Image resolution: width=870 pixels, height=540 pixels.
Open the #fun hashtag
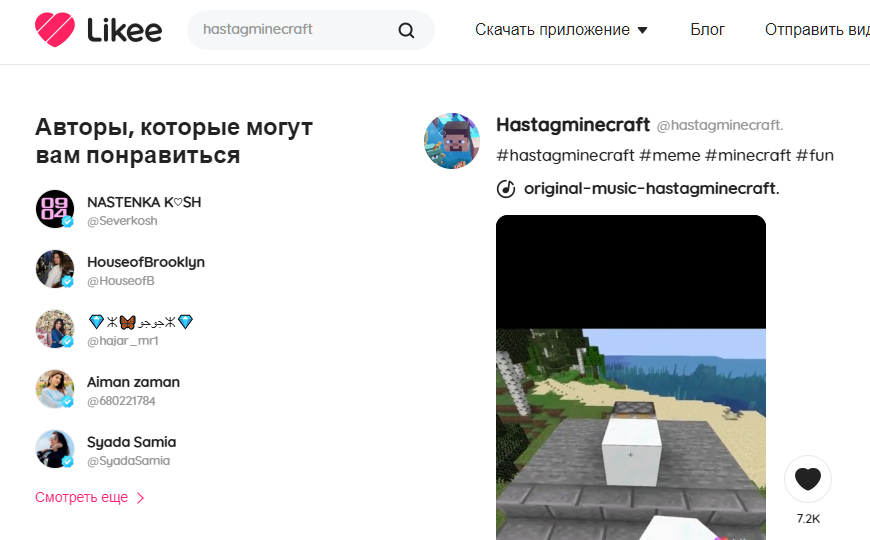coord(815,155)
